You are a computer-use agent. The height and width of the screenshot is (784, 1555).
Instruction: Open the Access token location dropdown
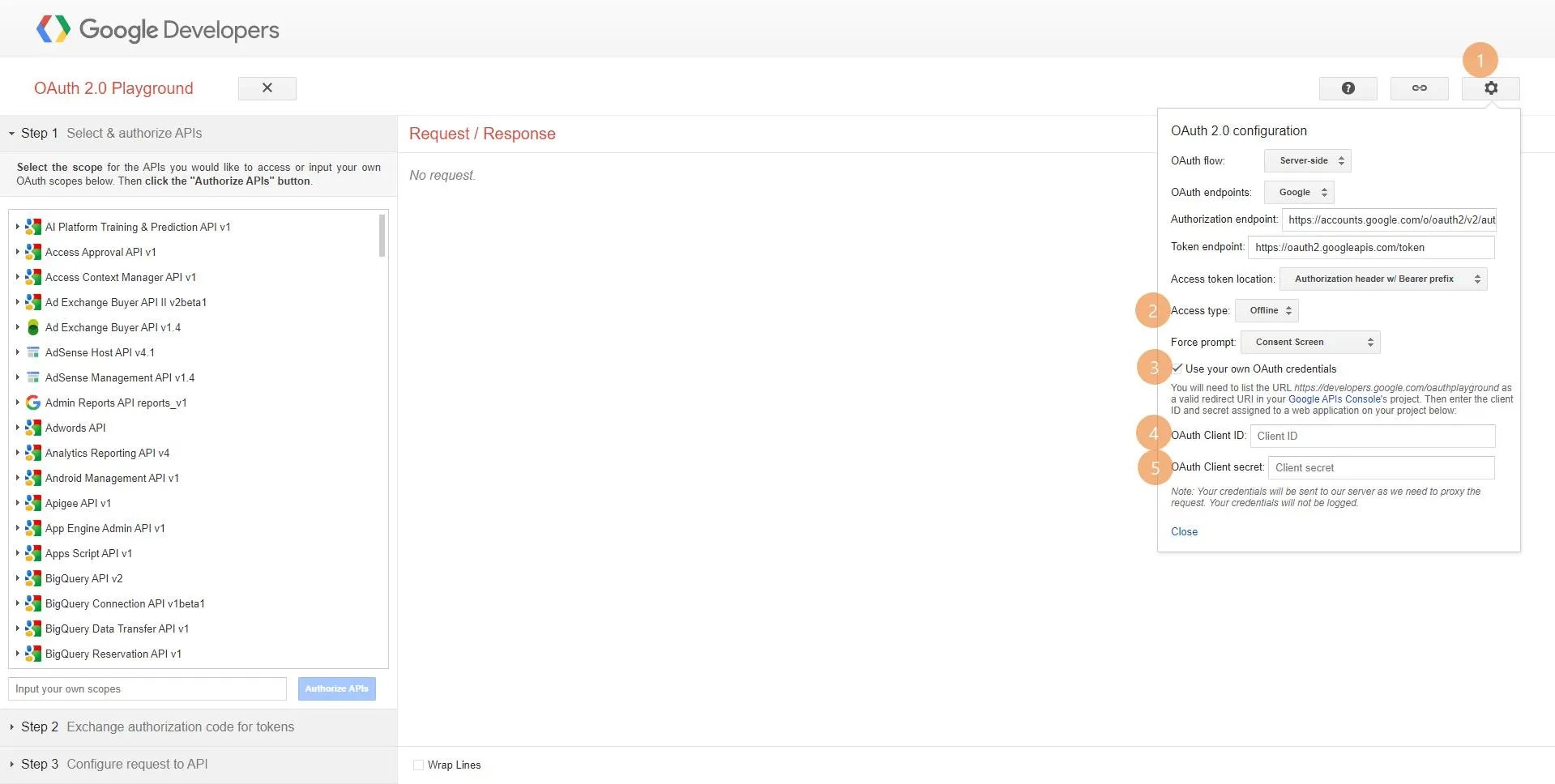(x=1383, y=279)
